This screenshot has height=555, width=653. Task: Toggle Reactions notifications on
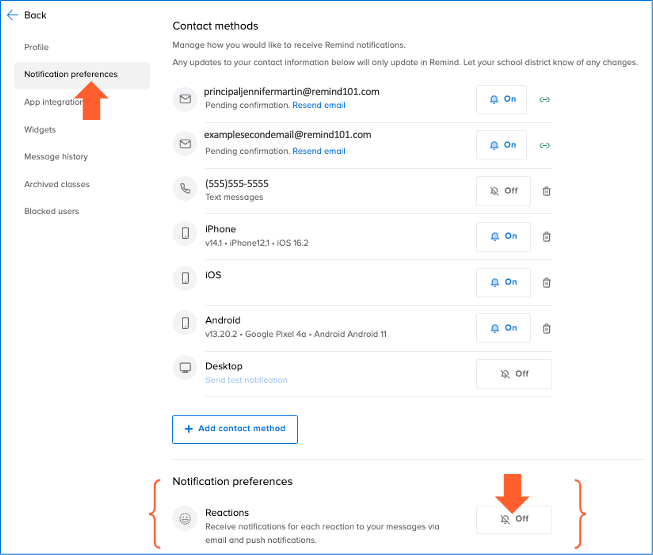(x=514, y=519)
